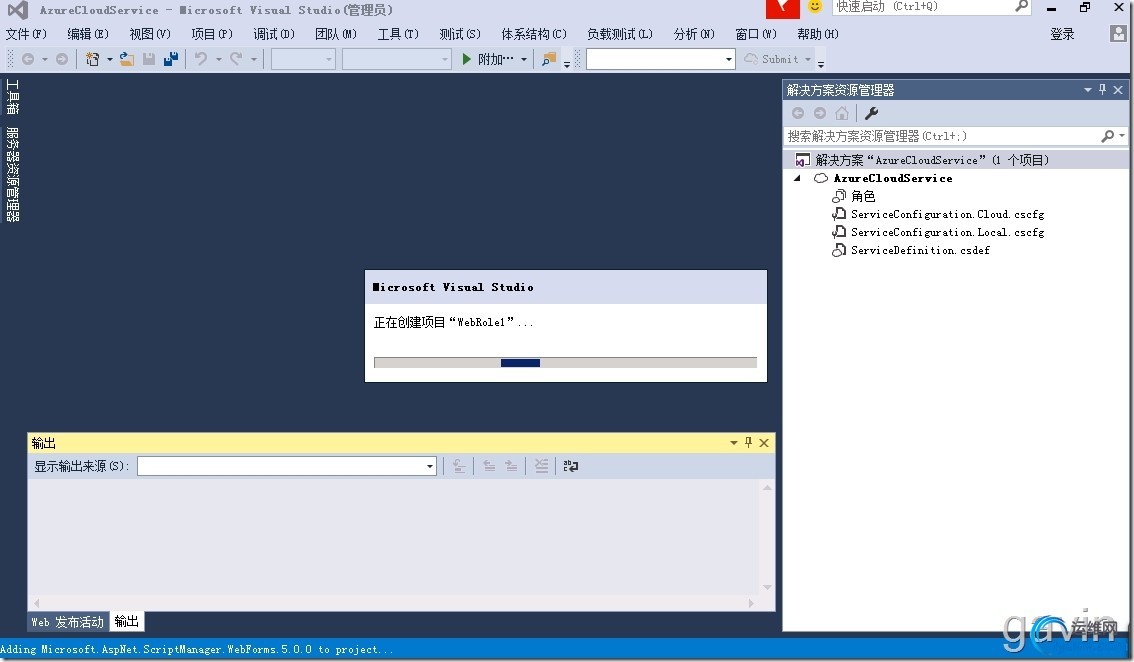1134x662 pixels.
Task: Open the Debug menu
Action: (274, 34)
